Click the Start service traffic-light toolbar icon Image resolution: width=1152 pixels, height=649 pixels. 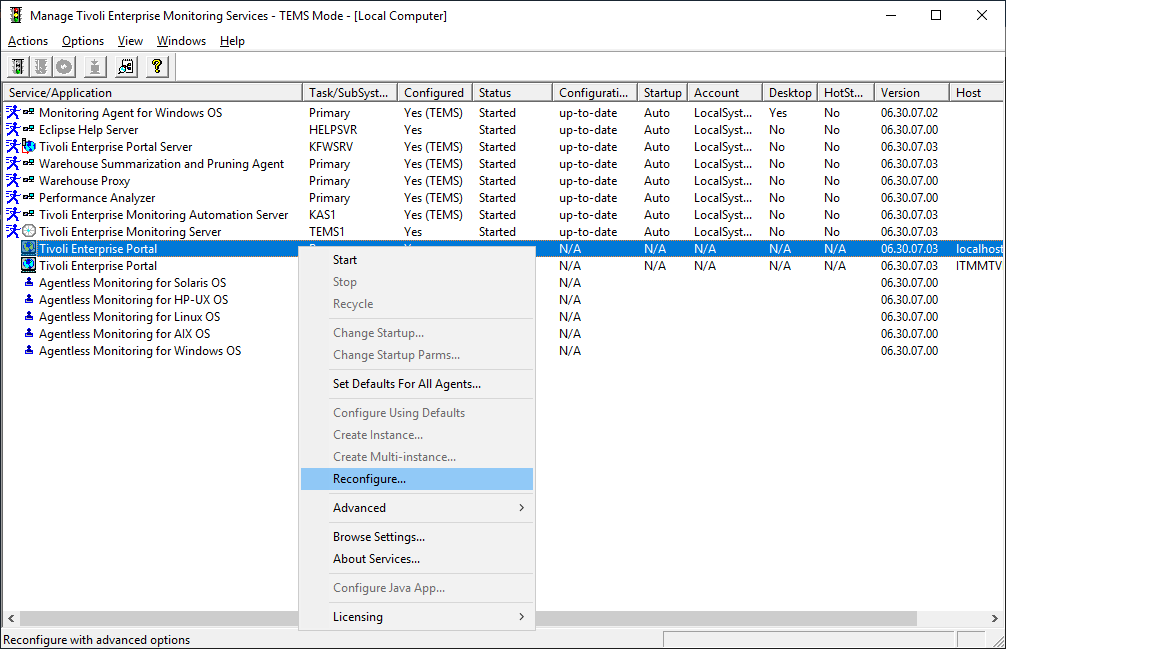(x=18, y=67)
